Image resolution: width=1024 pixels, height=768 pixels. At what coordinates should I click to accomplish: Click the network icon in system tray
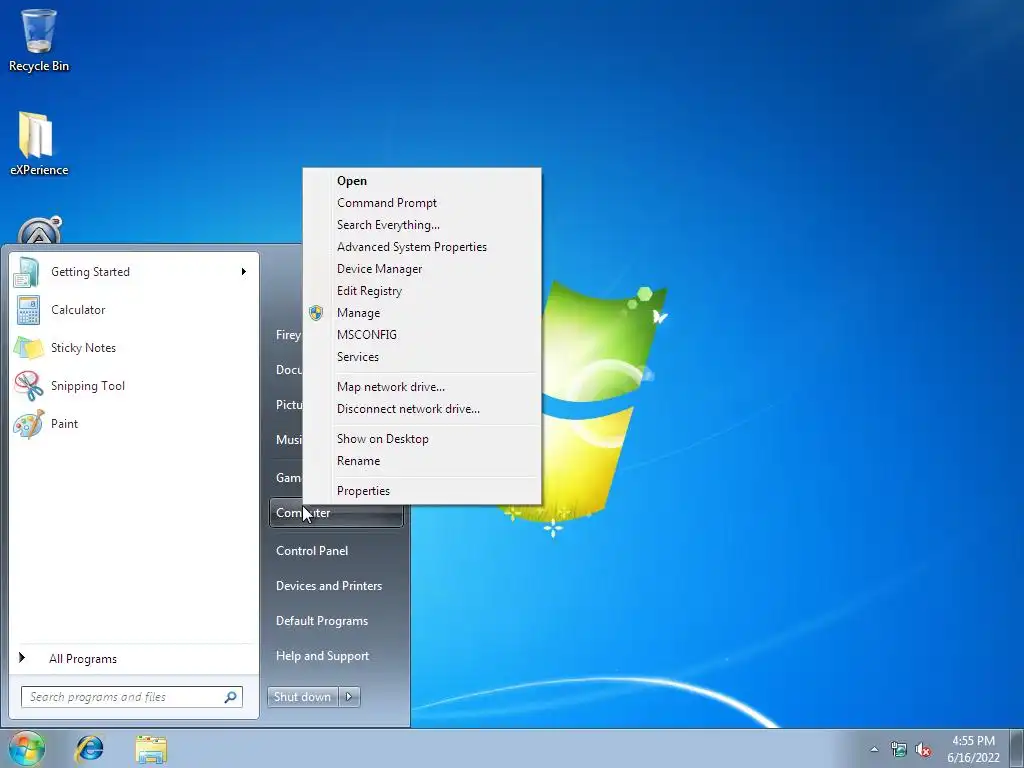click(x=899, y=750)
